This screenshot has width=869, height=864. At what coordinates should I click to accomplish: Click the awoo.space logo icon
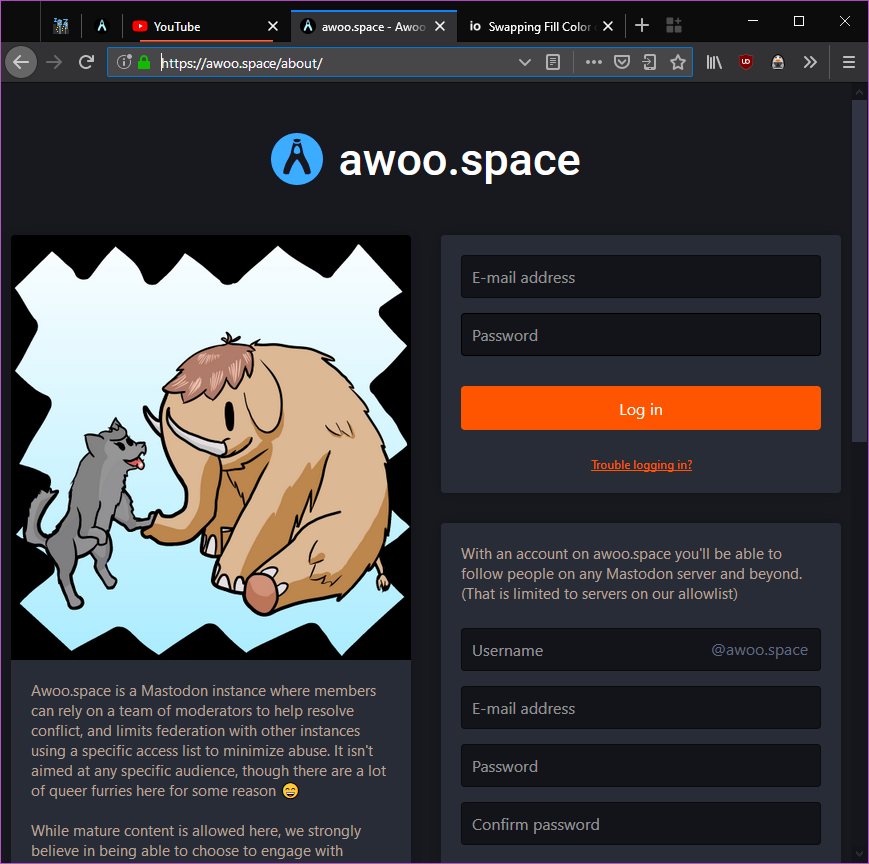(297, 159)
